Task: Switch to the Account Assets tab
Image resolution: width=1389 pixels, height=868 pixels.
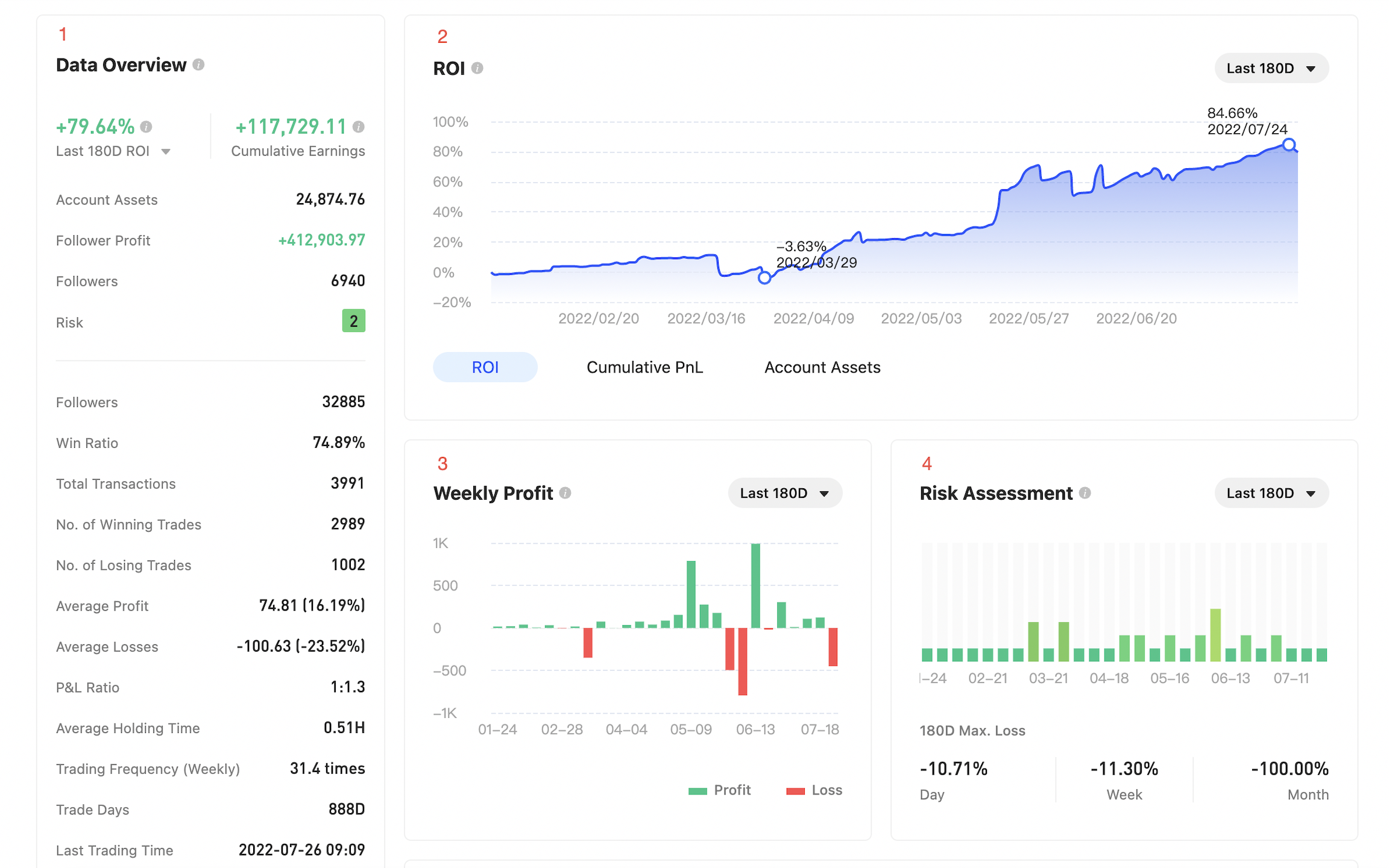Action: 822,367
